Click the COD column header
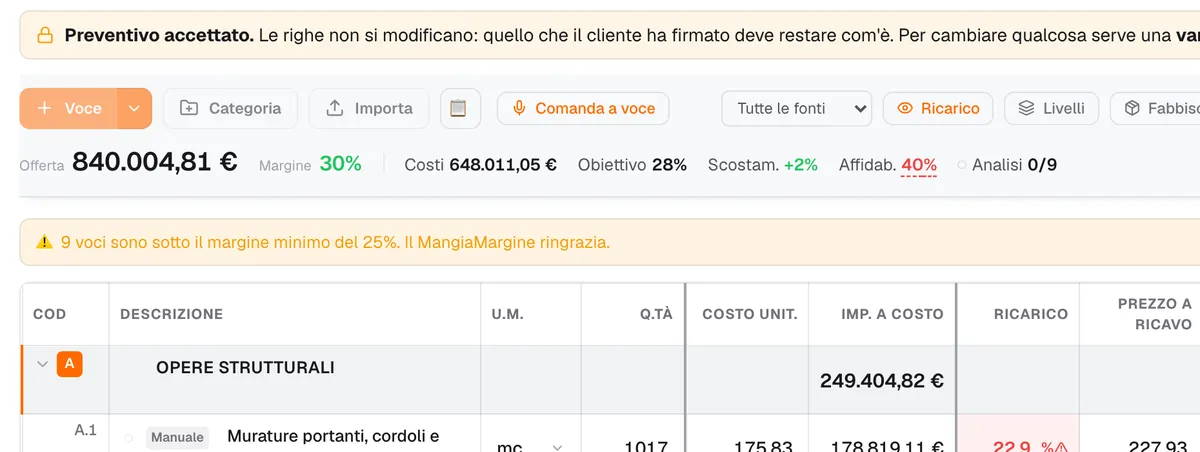Screen dimensions: 1200x452 coord(49,314)
